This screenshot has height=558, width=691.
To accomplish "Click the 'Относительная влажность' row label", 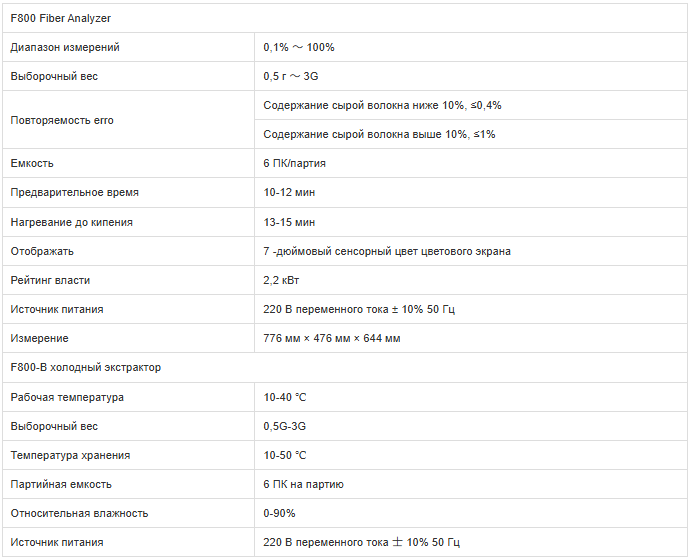I will pos(79,513).
